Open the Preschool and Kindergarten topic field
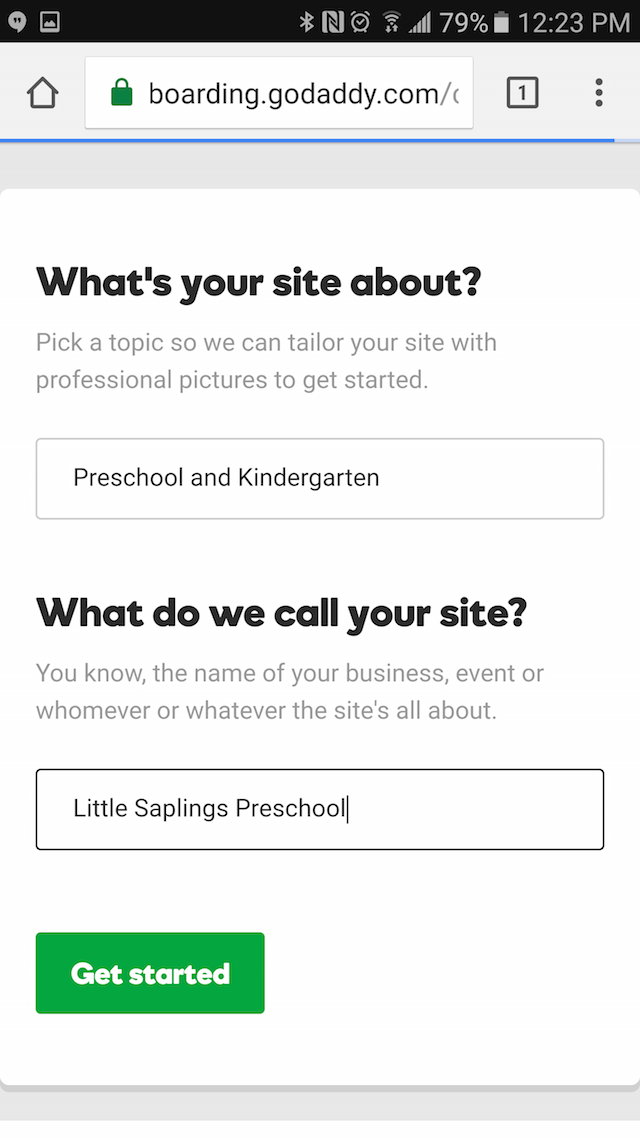This screenshot has height=1138, width=640. pyautogui.click(x=320, y=478)
